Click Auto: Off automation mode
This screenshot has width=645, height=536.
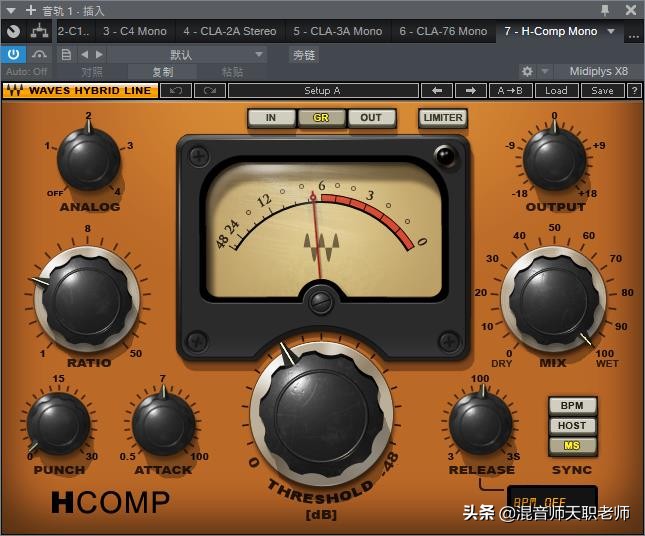[27, 72]
